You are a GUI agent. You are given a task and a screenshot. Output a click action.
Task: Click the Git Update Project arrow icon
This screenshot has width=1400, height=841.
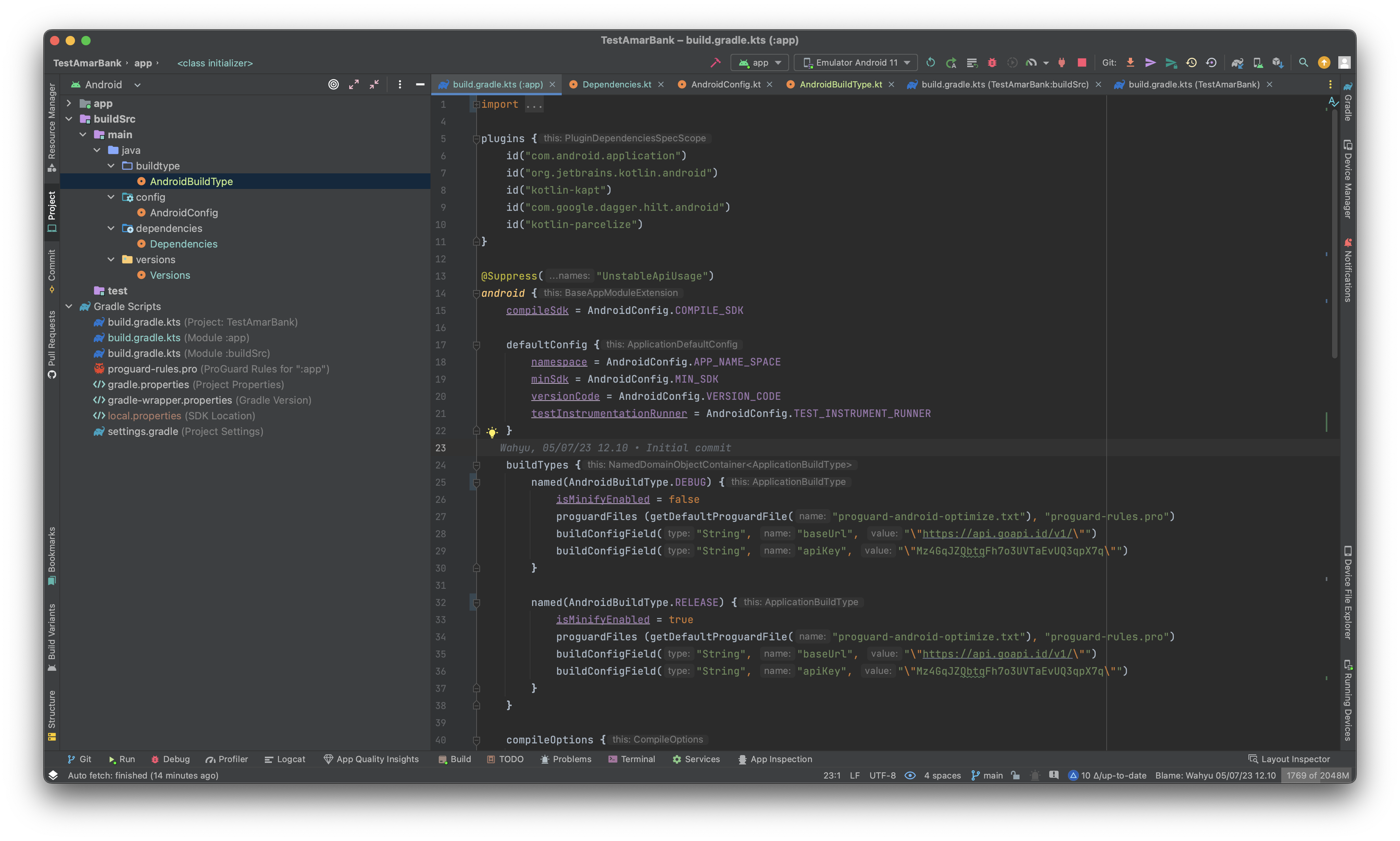1130,62
